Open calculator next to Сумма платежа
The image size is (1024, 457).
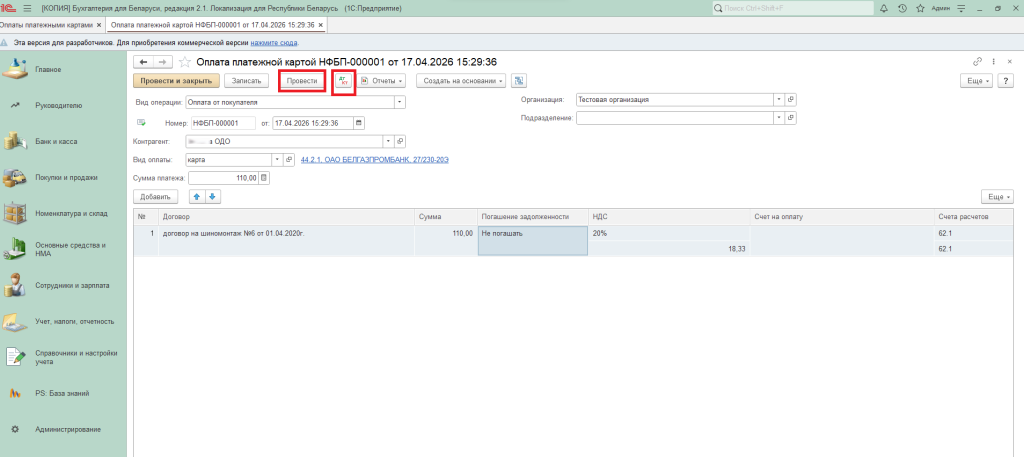click(x=264, y=178)
